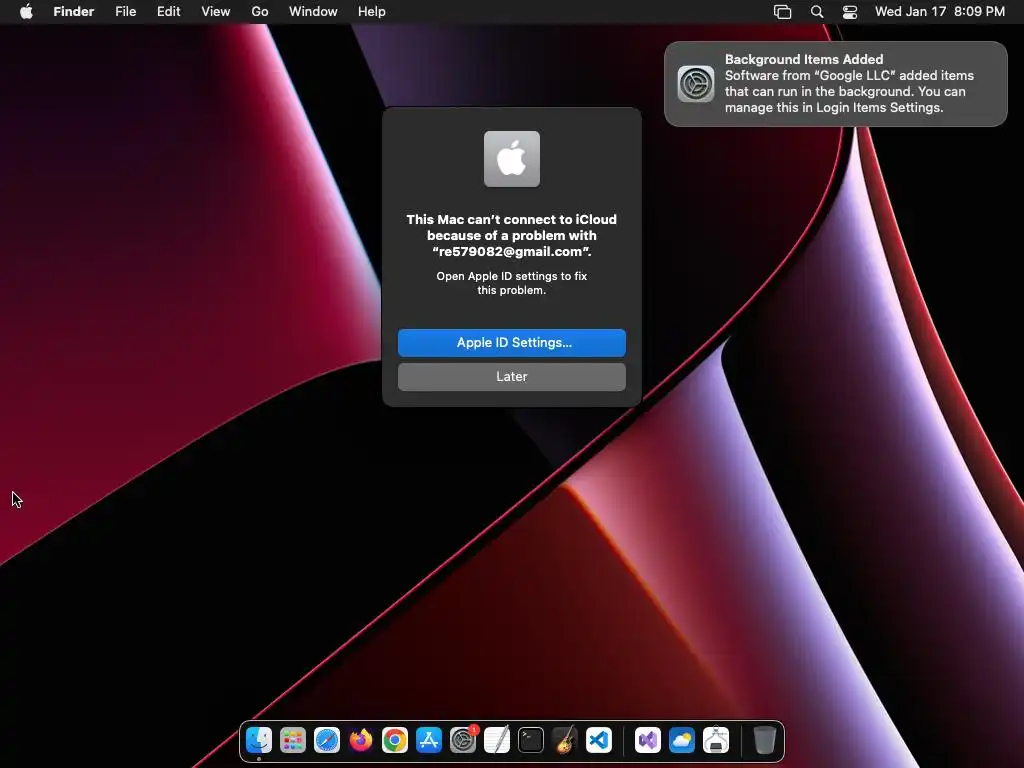The image size is (1024, 768).
Task: Open the Finder menu
Action: pyautogui.click(x=73, y=12)
